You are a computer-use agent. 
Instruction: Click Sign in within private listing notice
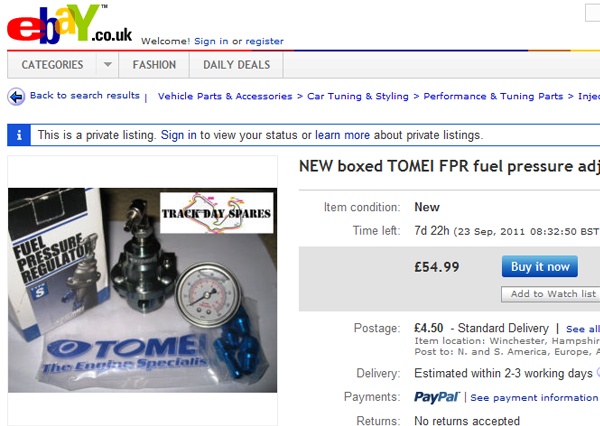click(x=179, y=135)
